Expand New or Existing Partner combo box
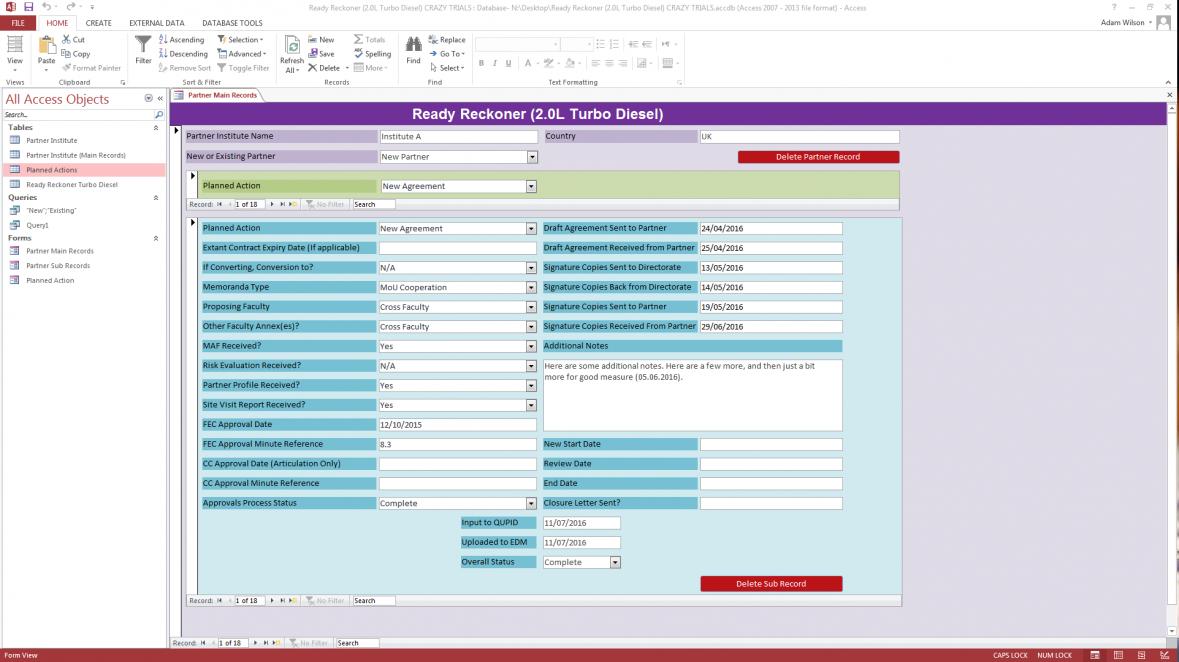The width and height of the screenshot is (1179, 662). pyautogui.click(x=532, y=156)
